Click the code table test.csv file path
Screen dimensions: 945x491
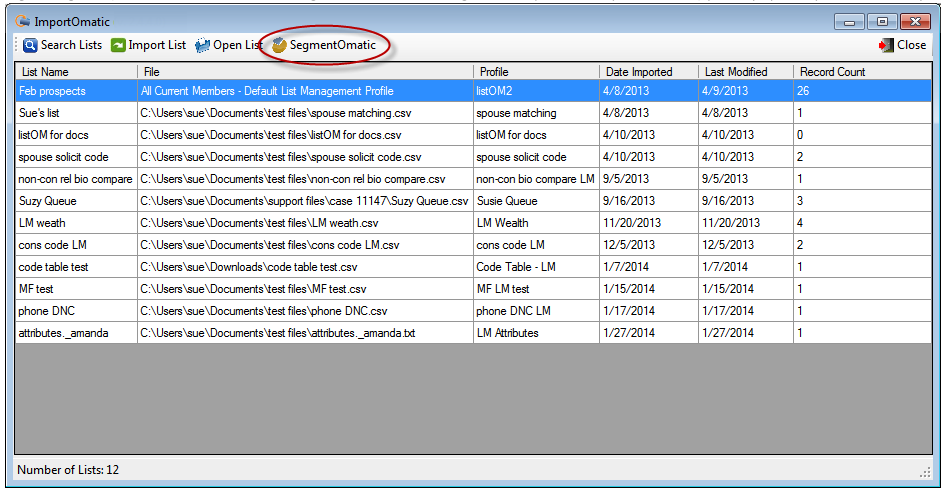249,267
